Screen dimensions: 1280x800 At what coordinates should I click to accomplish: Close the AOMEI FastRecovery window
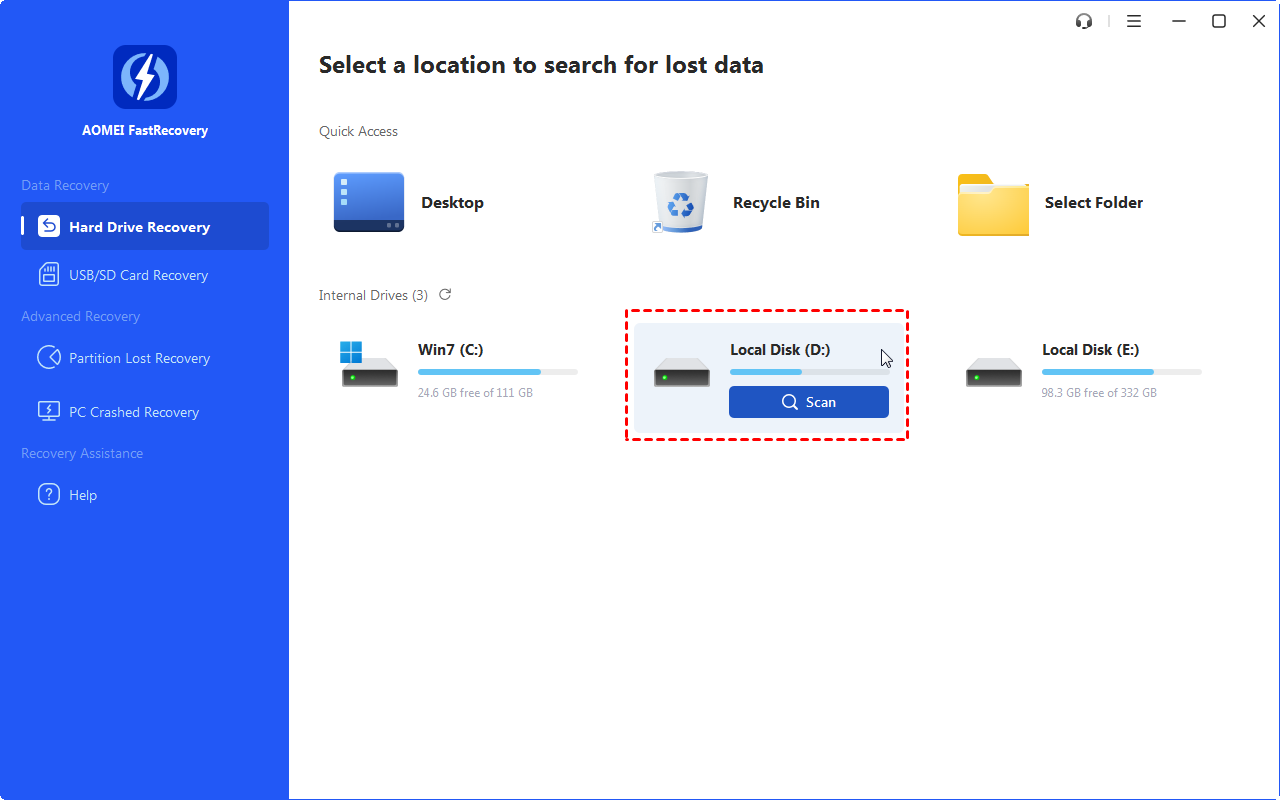[1259, 21]
